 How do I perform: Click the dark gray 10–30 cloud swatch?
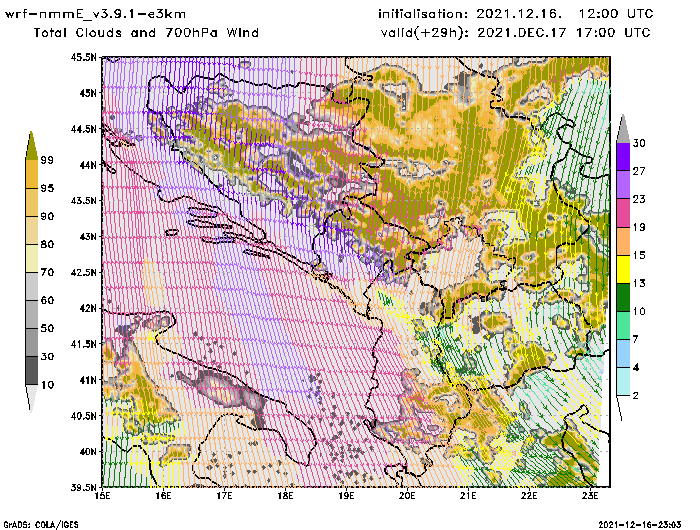(31, 371)
